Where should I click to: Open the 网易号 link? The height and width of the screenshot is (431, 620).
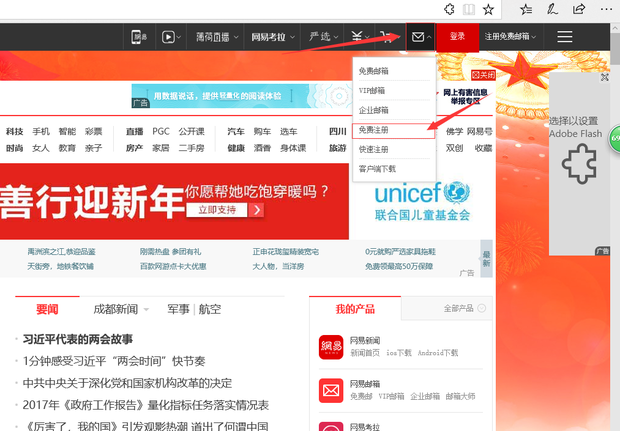click(480, 132)
